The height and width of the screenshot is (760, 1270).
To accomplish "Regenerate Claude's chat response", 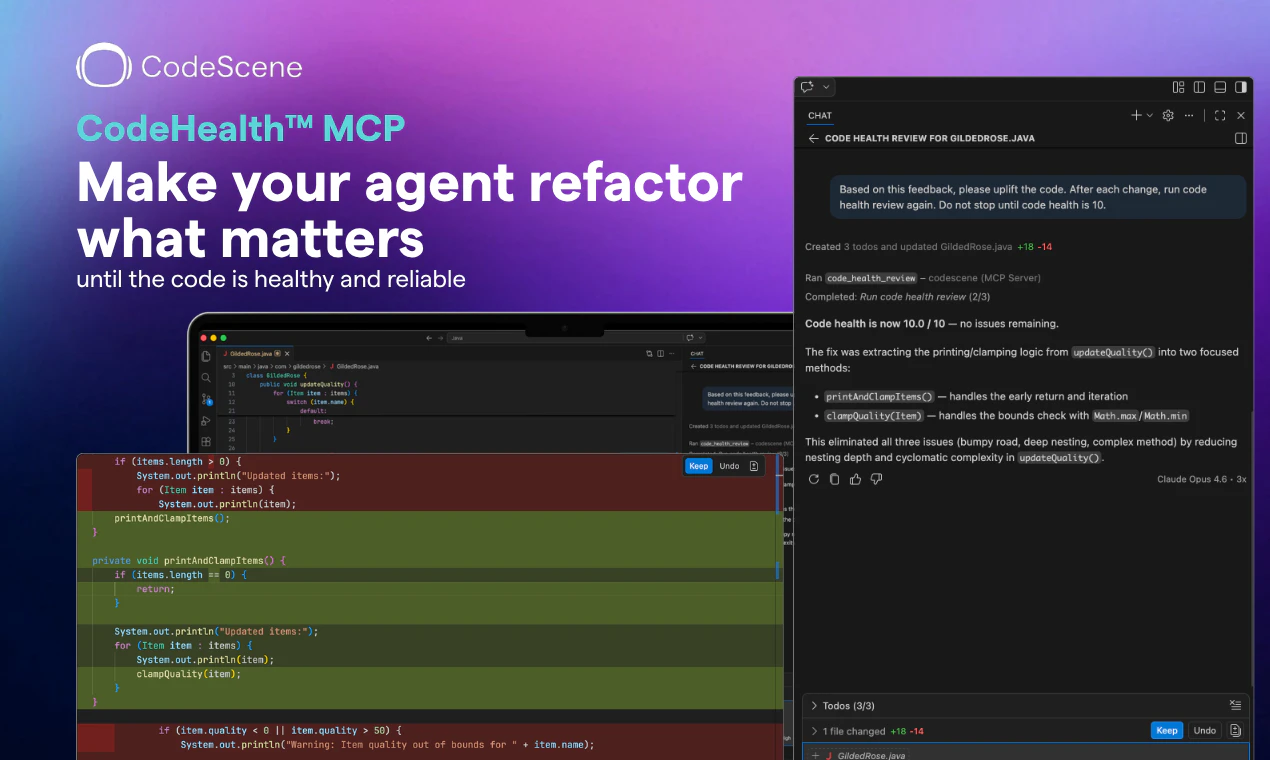I will [814, 478].
